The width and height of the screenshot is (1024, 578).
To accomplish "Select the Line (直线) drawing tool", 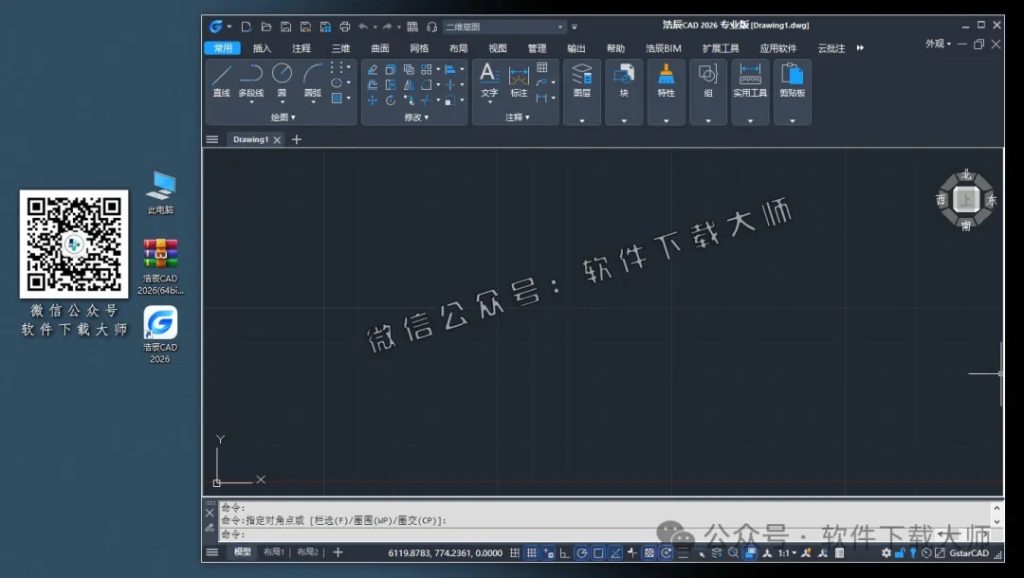I will [222, 78].
